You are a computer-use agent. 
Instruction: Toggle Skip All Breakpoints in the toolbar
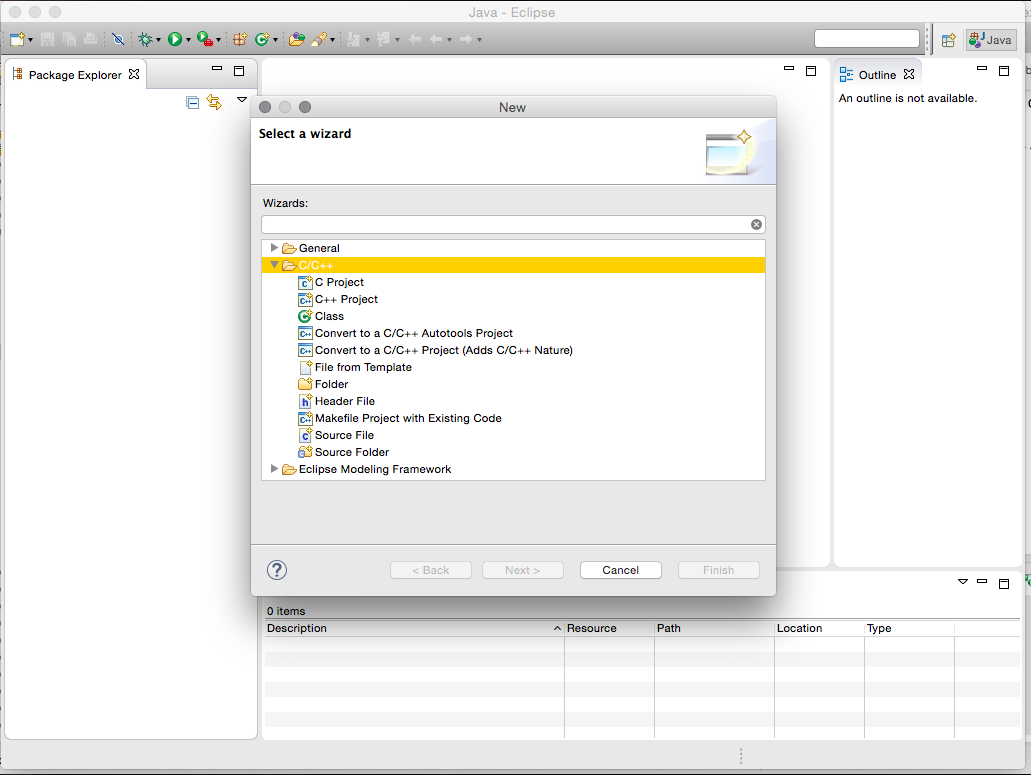[x=118, y=39]
